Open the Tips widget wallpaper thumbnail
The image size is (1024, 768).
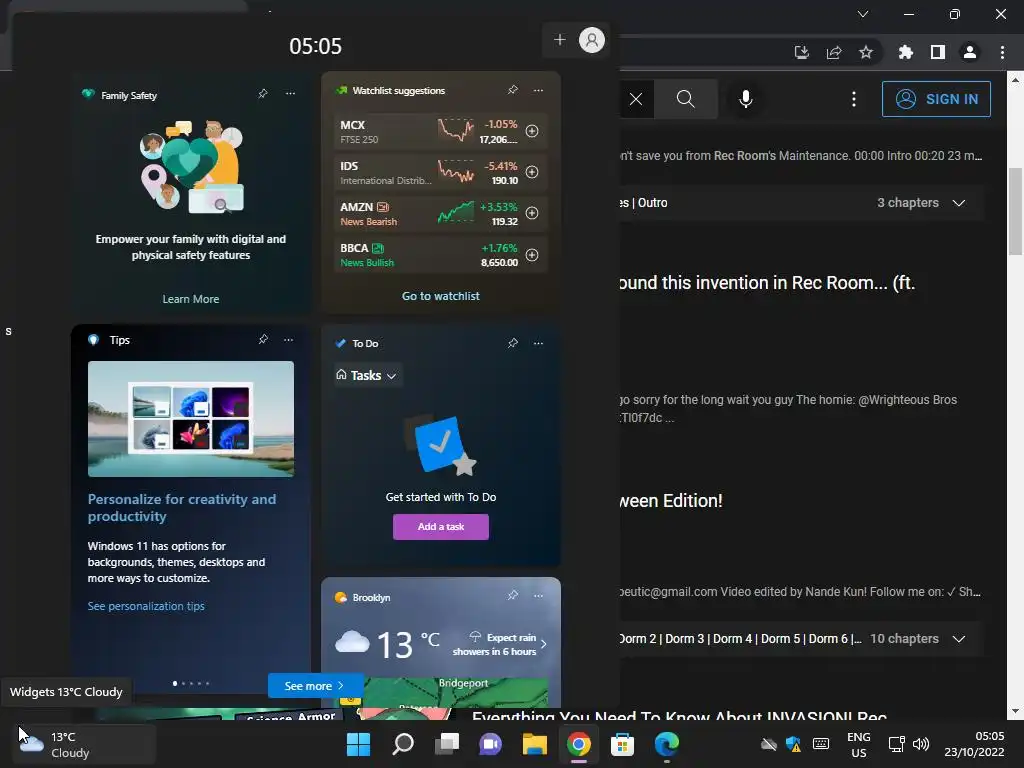(191, 419)
